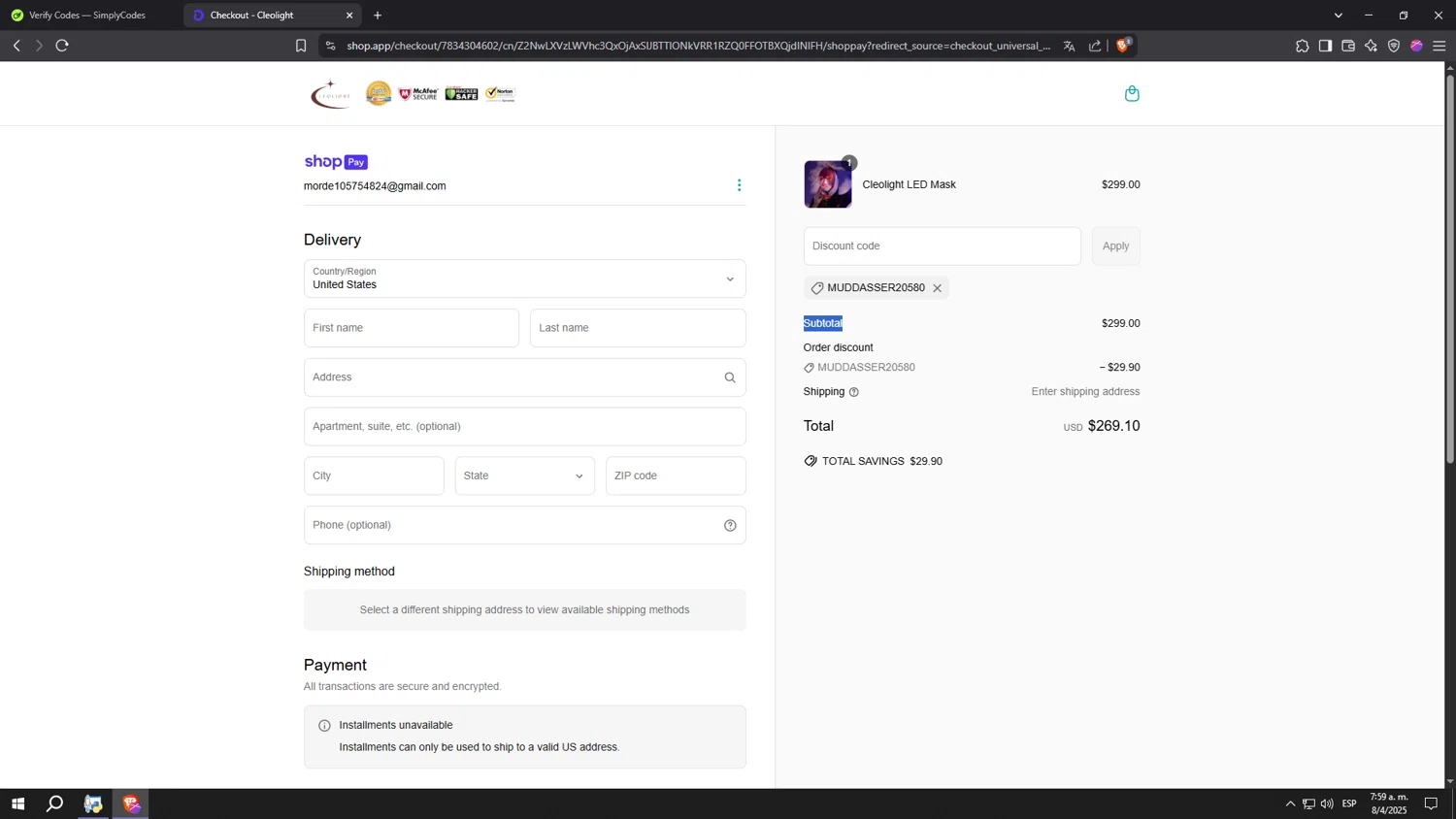Focus the First name field
The width and height of the screenshot is (1456, 819).
tap(412, 328)
